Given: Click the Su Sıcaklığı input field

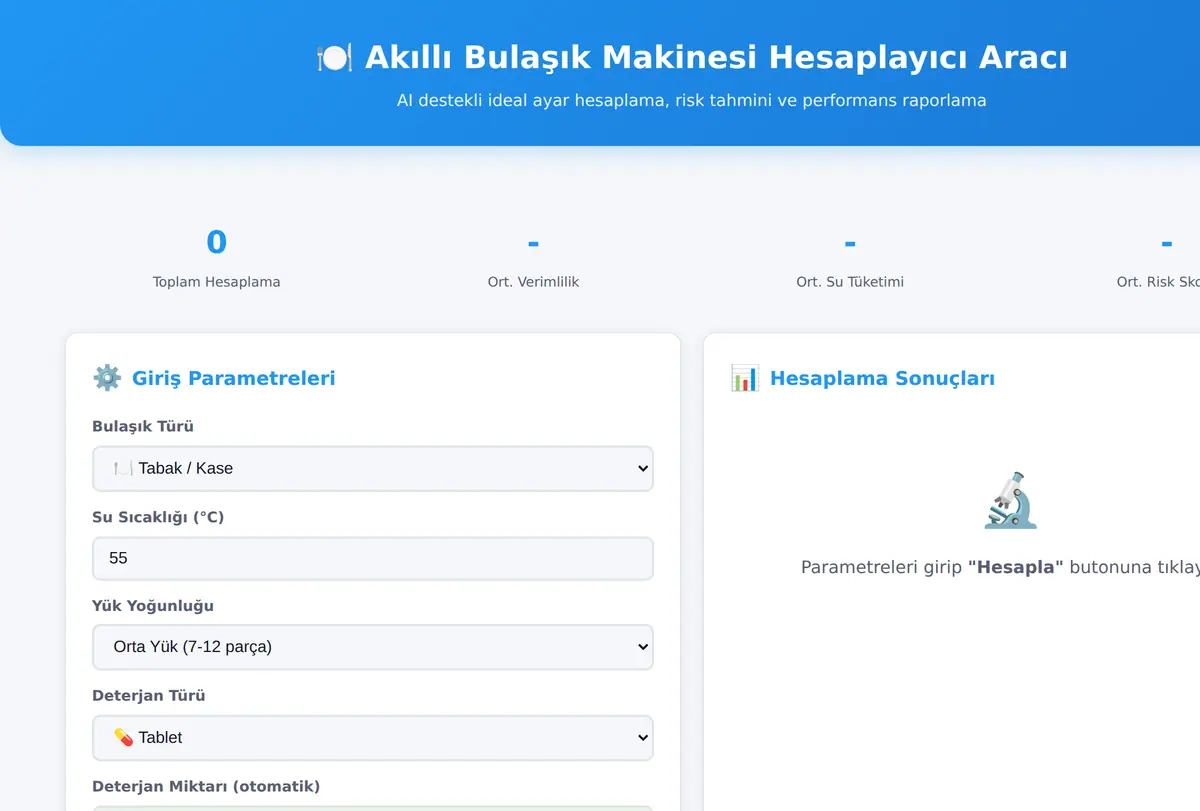Looking at the screenshot, I should click(372, 558).
